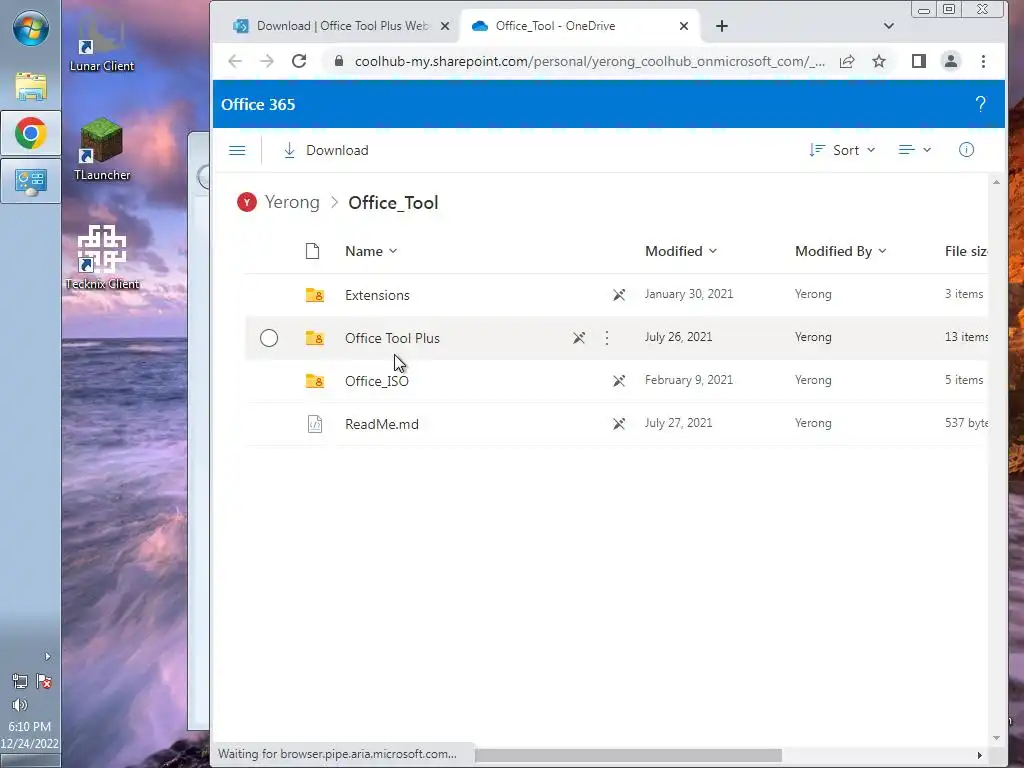Open the Modified column dropdown

click(x=680, y=251)
